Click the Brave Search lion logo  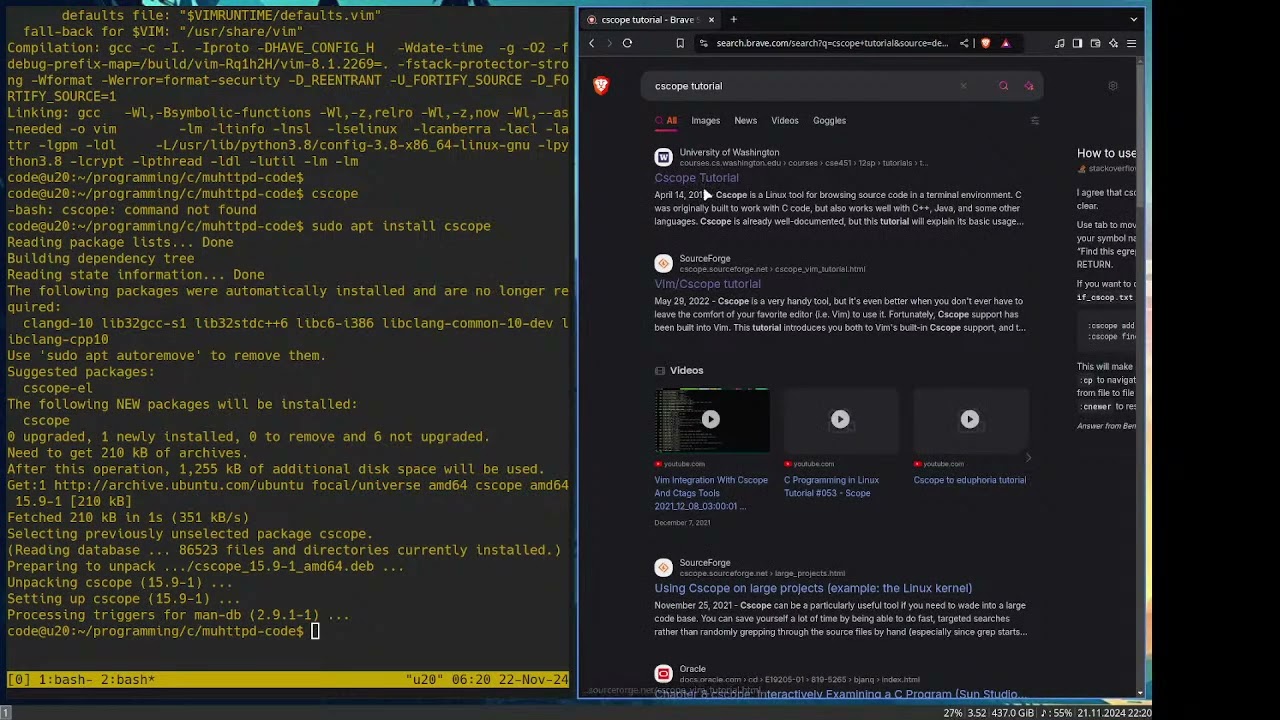click(601, 86)
